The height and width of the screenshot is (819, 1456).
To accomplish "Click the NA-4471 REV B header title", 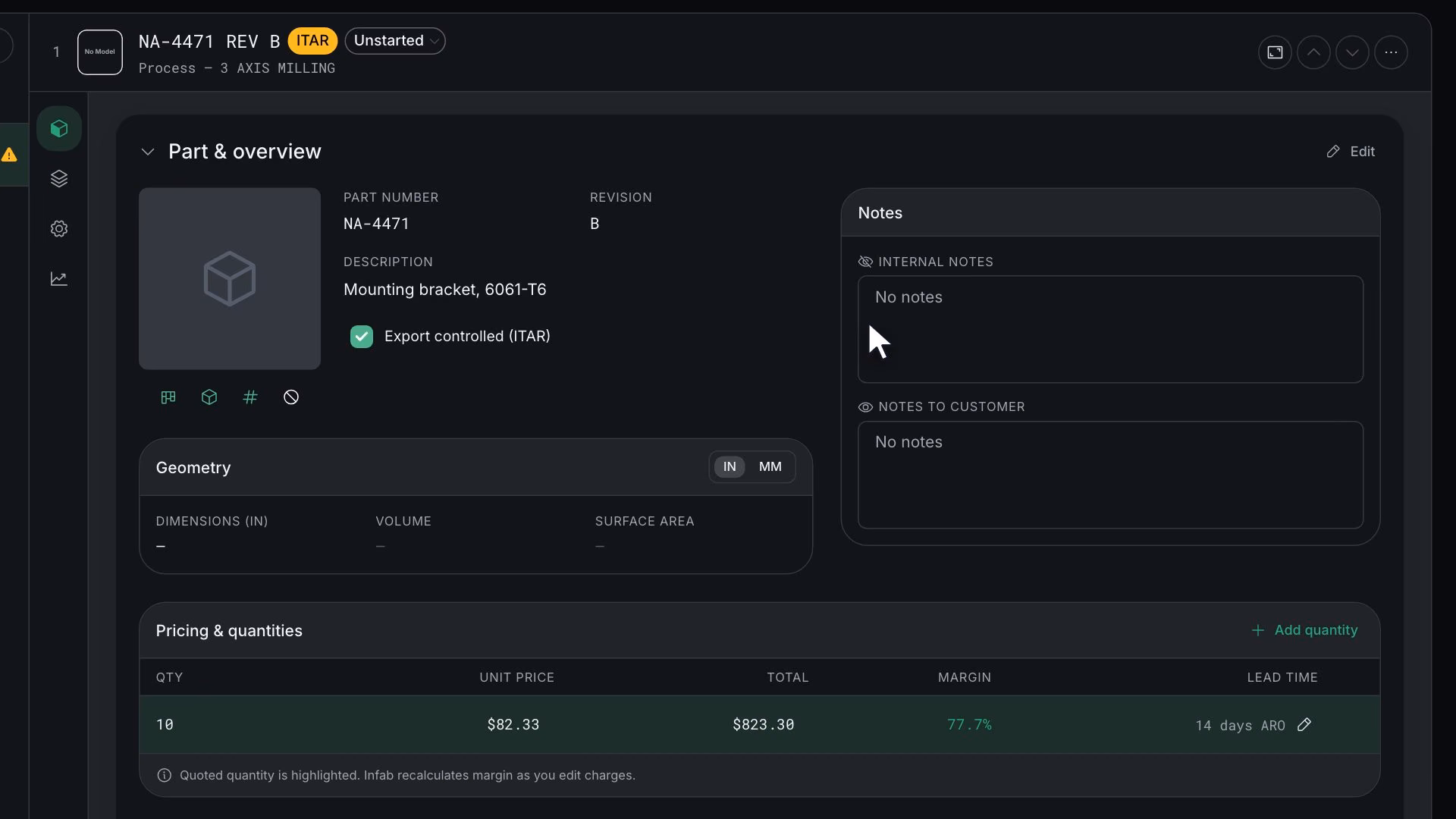I will 209,42.
